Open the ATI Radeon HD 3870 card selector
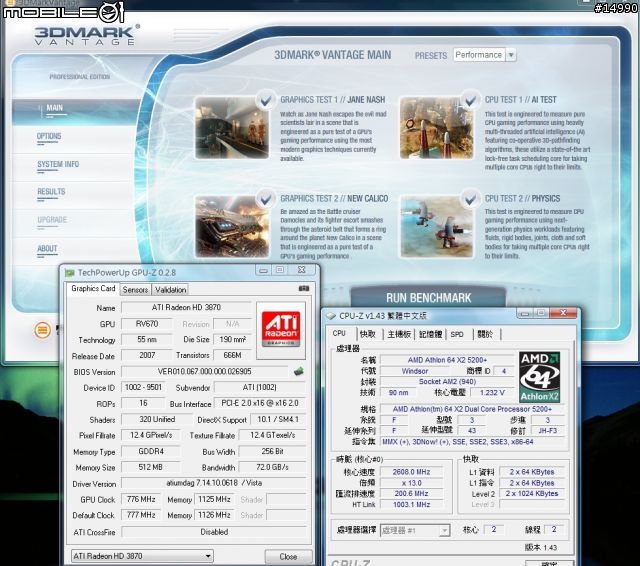Screen dimensions: 640x566 [x=142, y=556]
